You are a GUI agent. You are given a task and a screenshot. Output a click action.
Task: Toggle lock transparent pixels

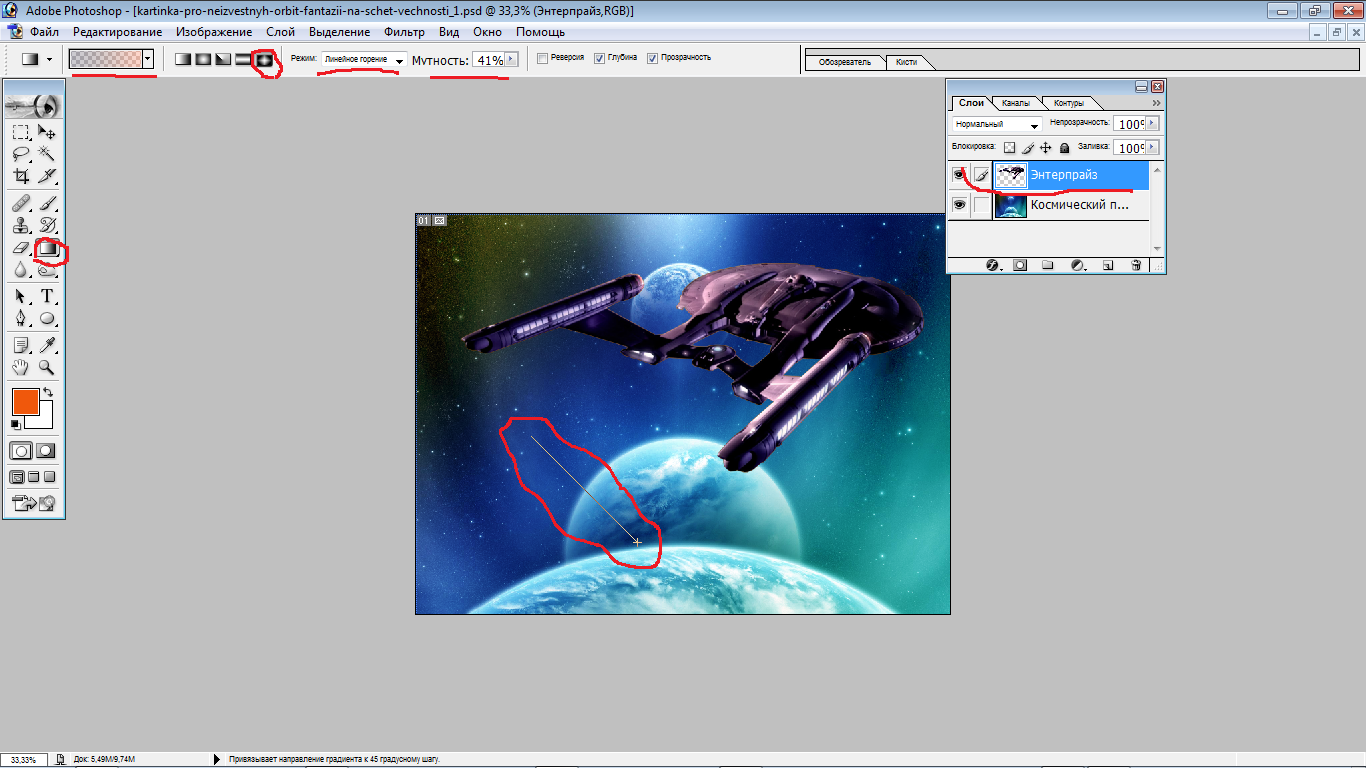pyautogui.click(x=1009, y=148)
